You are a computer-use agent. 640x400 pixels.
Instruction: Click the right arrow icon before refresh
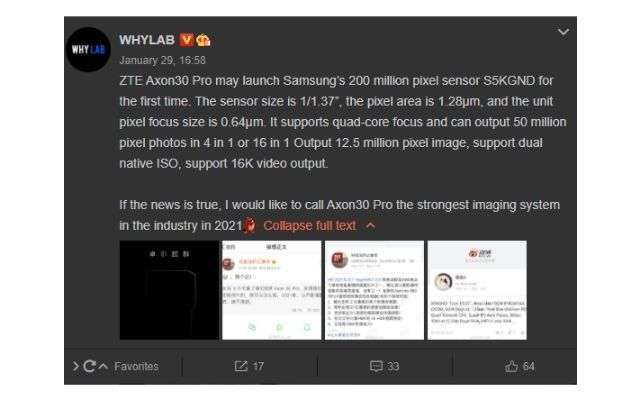point(76,366)
